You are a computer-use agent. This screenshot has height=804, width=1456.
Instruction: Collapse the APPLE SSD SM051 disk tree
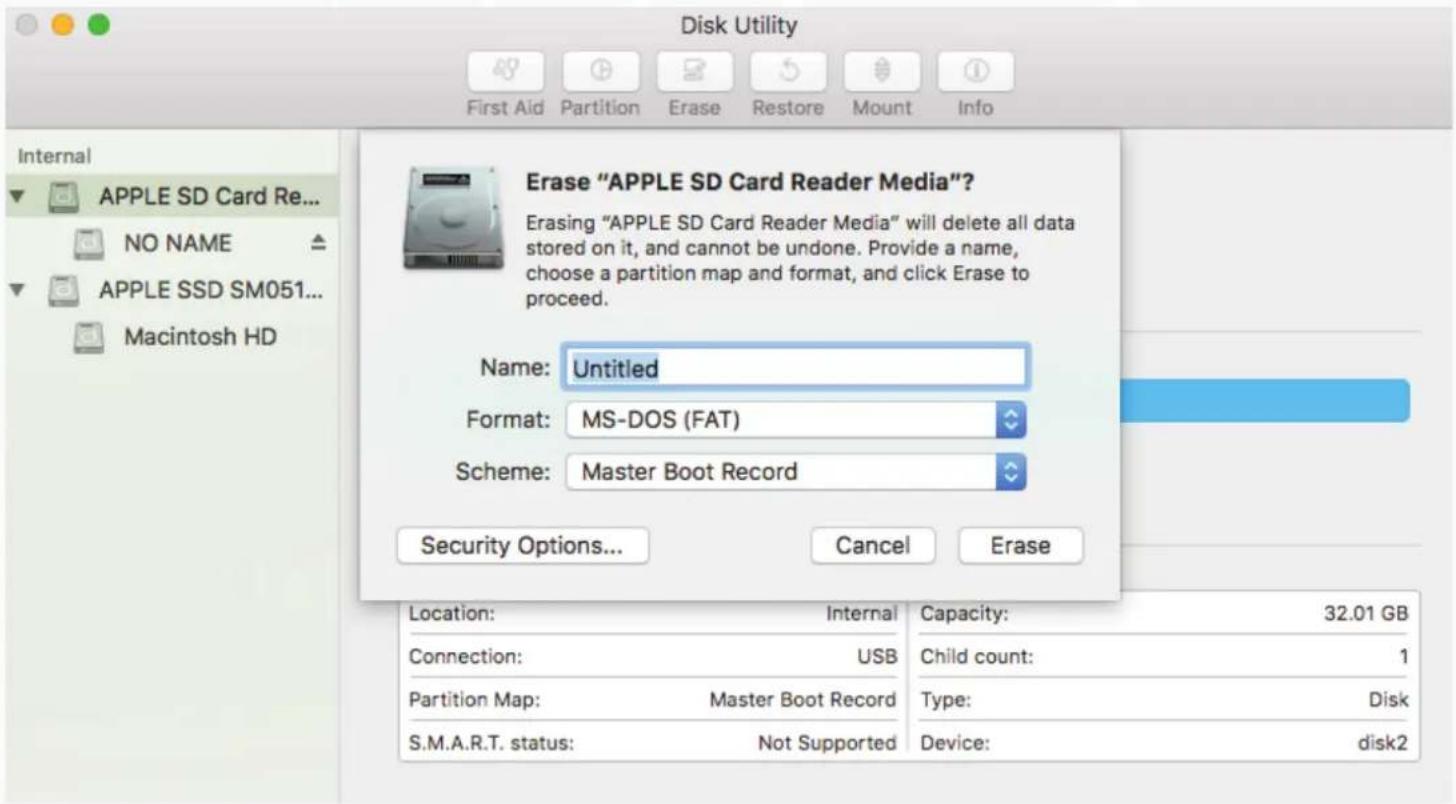click(x=19, y=291)
